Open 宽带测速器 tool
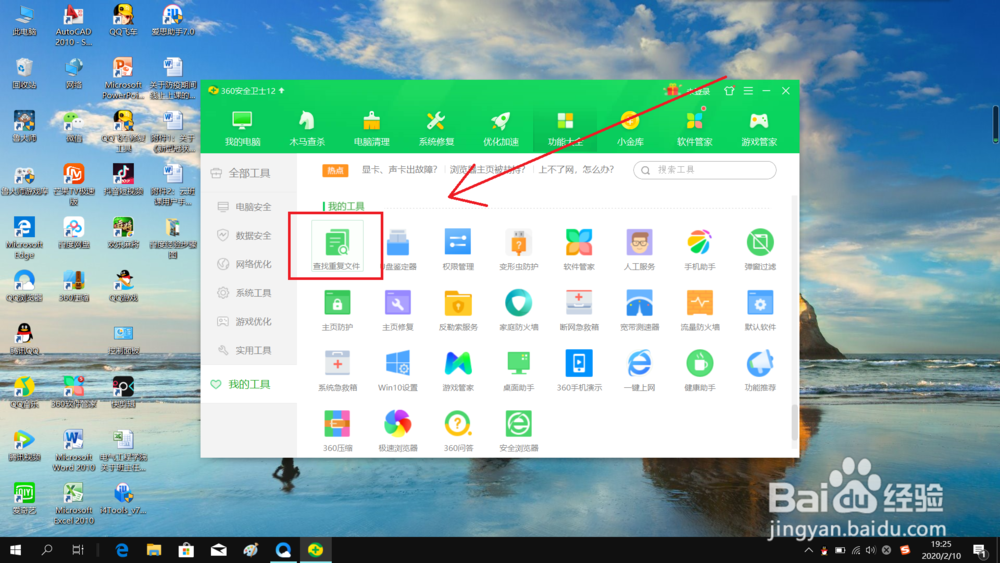Screen dimensions: 1000x563 [x=639, y=309]
